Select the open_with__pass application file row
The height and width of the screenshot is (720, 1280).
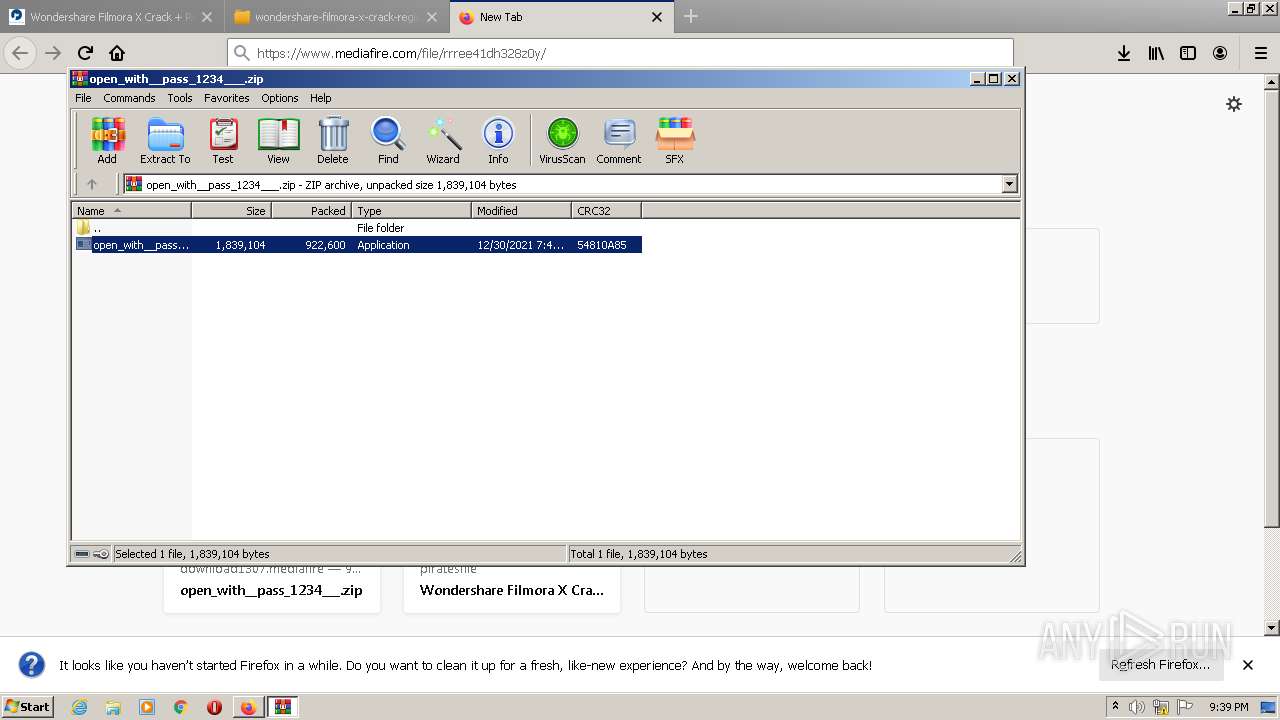[358, 245]
